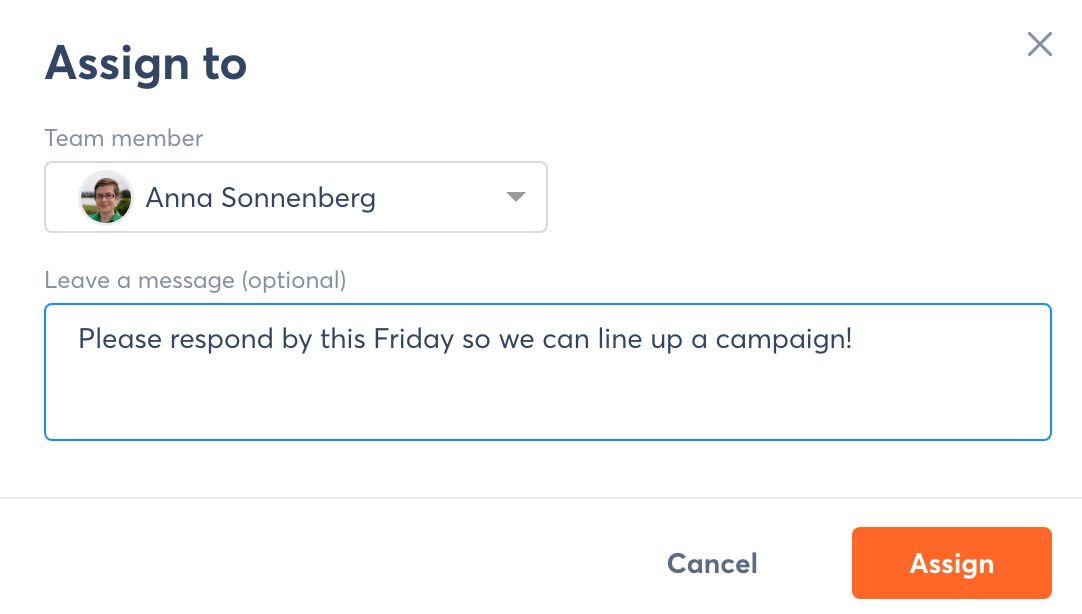Click the divider line above buttons
1082x614 pixels.
pyautogui.click(x=540, y=497)
